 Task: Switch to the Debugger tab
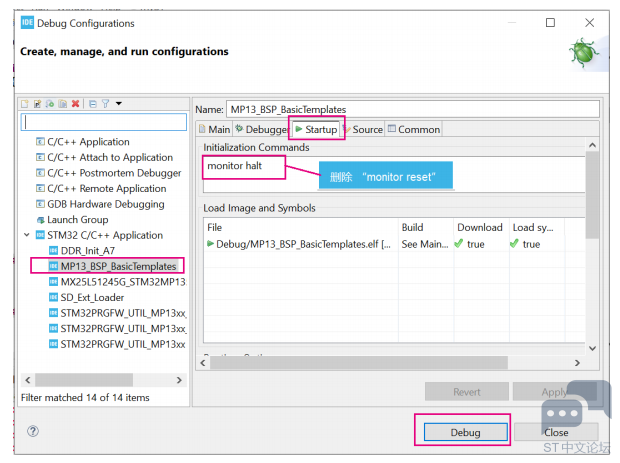(x=262, y=129)
